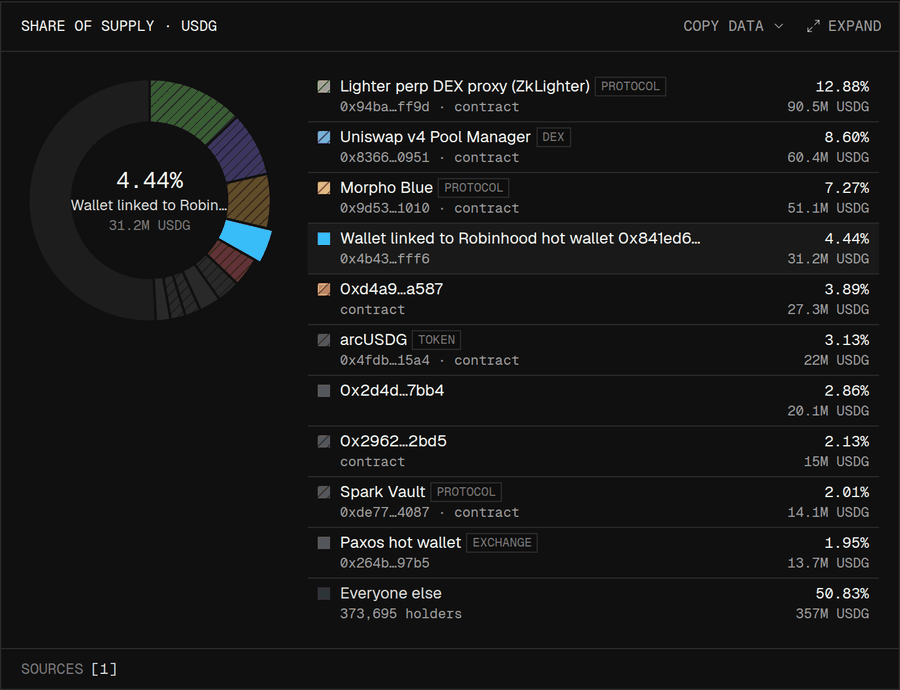Viewport: 900px width, 690px height.
Task: Click the brown donut slice for Morpho Blue
Action: click(x=250, y=201)
